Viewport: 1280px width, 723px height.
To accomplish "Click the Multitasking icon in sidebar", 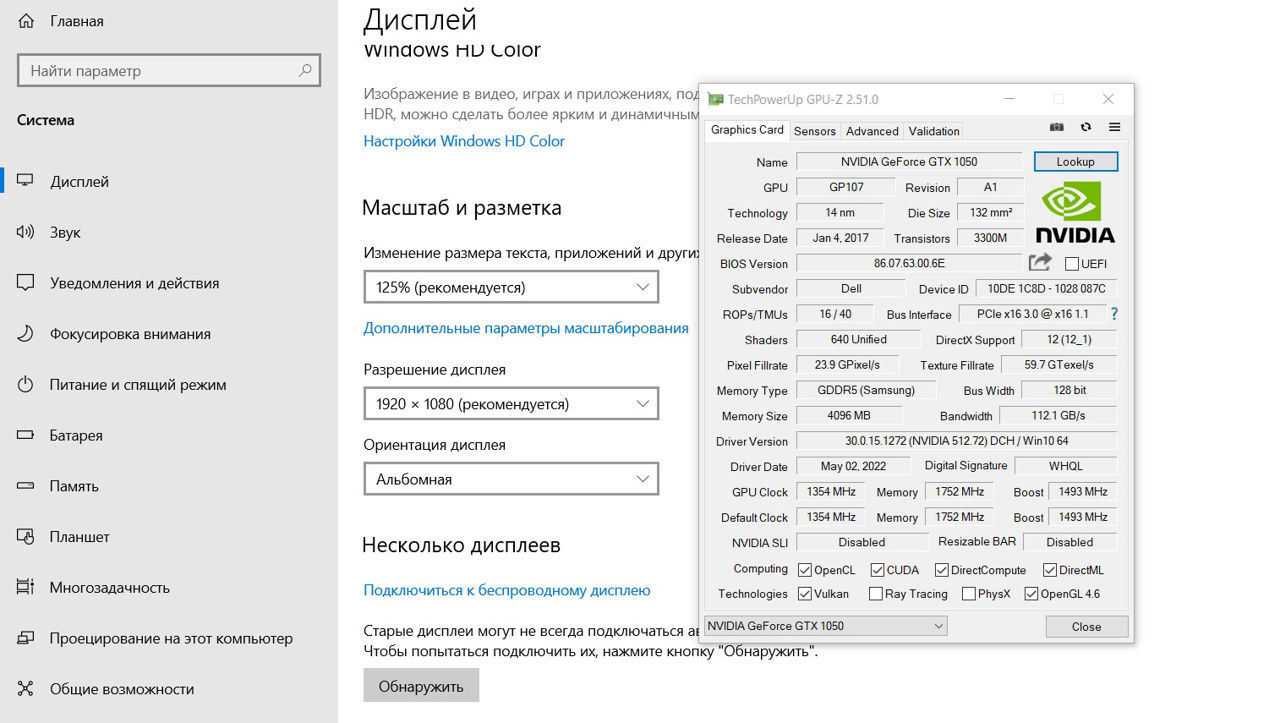I will (26, 588).
